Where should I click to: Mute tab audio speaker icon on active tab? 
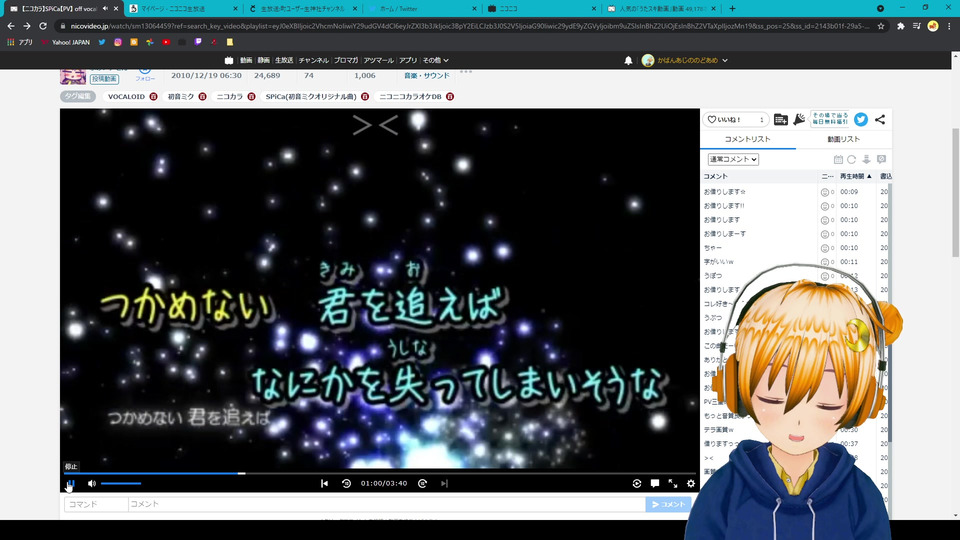click(105, 9)
